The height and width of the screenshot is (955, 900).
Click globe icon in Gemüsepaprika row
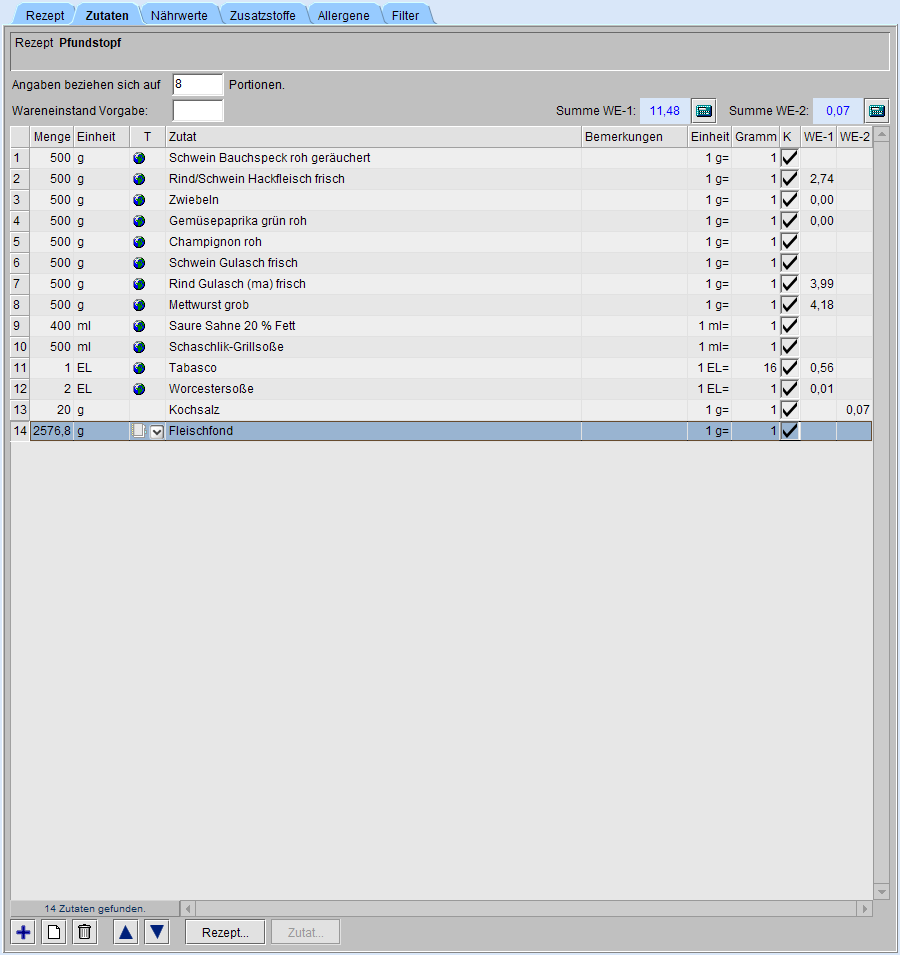pos(139,221)
